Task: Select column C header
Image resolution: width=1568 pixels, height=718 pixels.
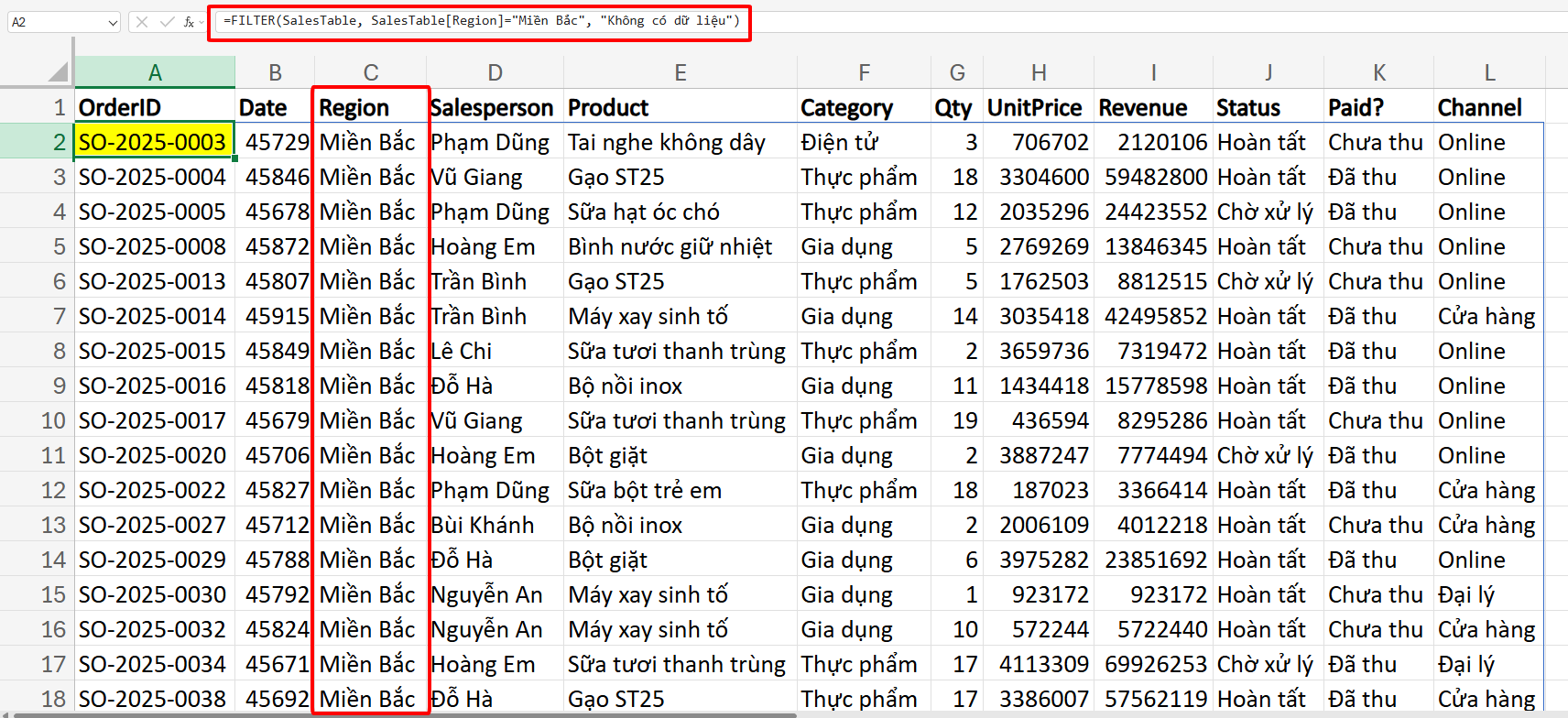Action: [371, 72]
